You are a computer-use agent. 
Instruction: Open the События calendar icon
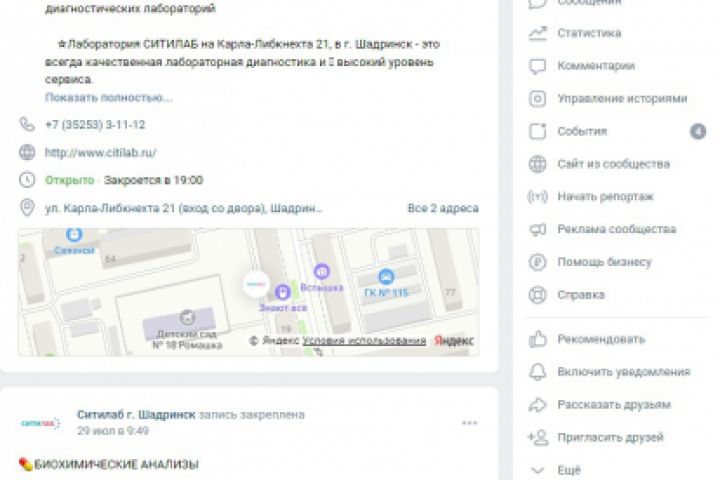pos(537,131)
